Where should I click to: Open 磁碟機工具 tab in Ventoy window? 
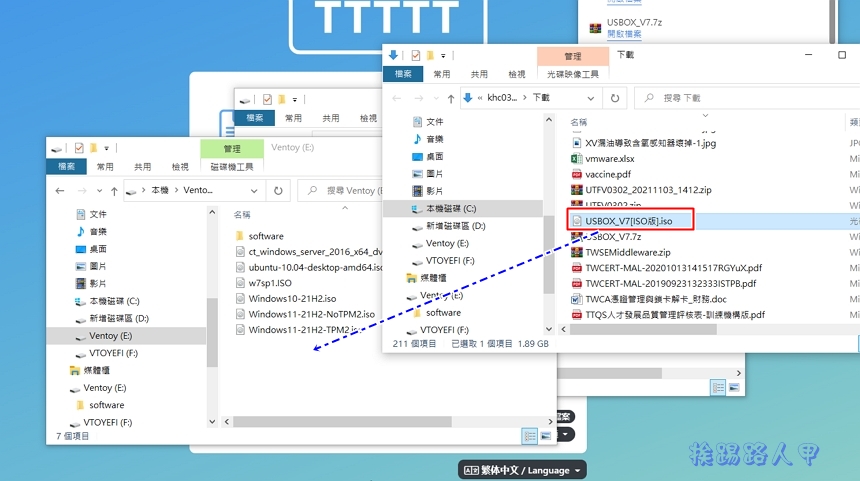click(x=232, y=167)
